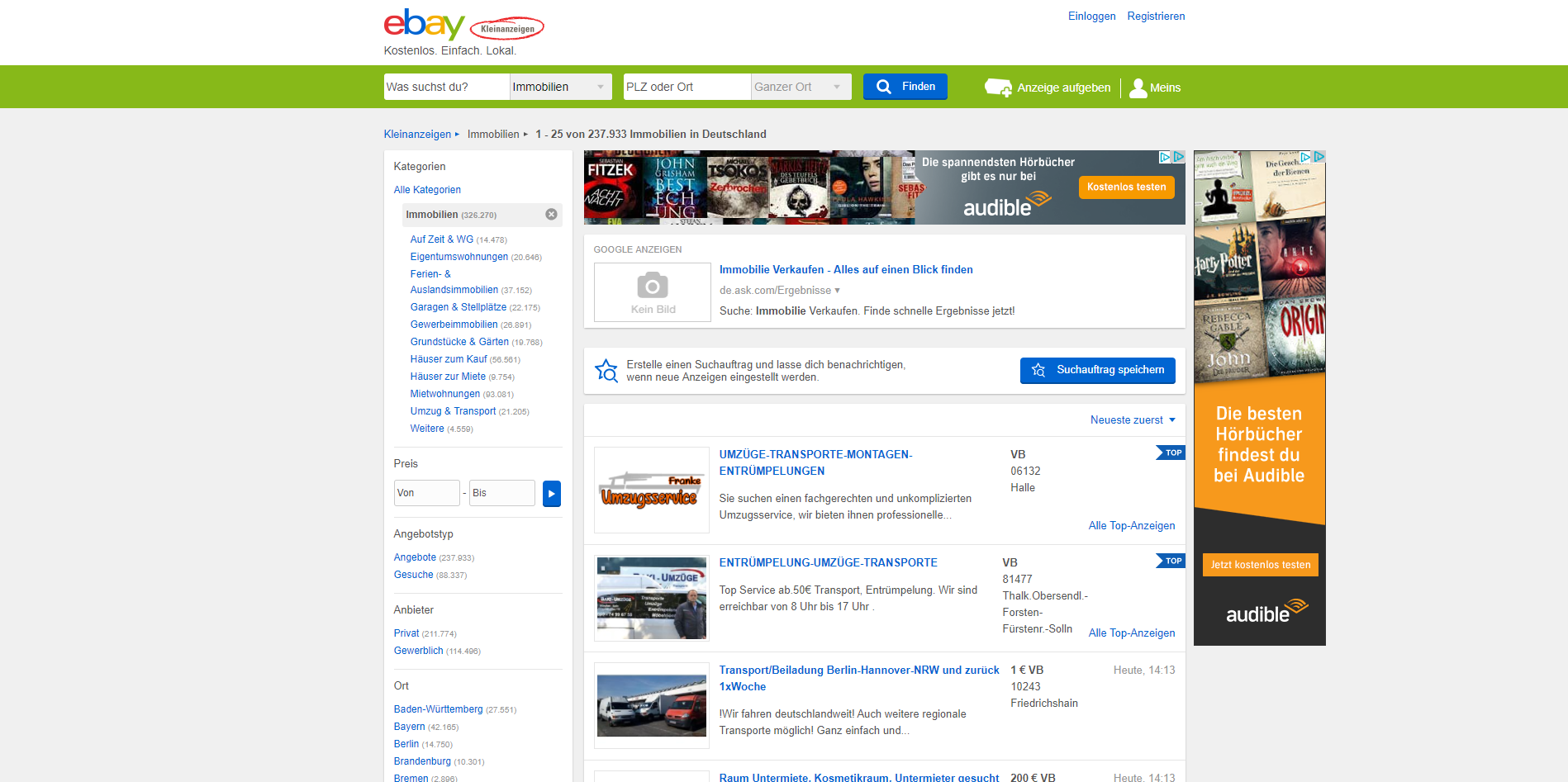This screenshot has width=1568, height=782.
Task: Open ENTRÜMPELUNG-UMZÜGE-TRANSPORTE listing title
Action: (828, 563)
